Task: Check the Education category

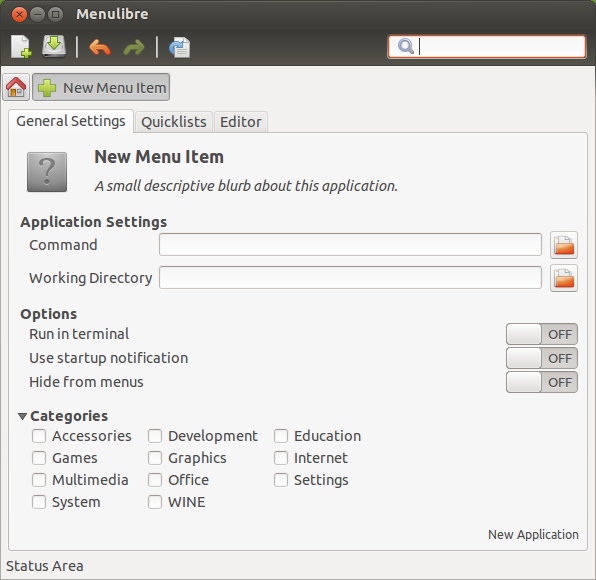Action: pyautogui.click(x=281, y=436)
